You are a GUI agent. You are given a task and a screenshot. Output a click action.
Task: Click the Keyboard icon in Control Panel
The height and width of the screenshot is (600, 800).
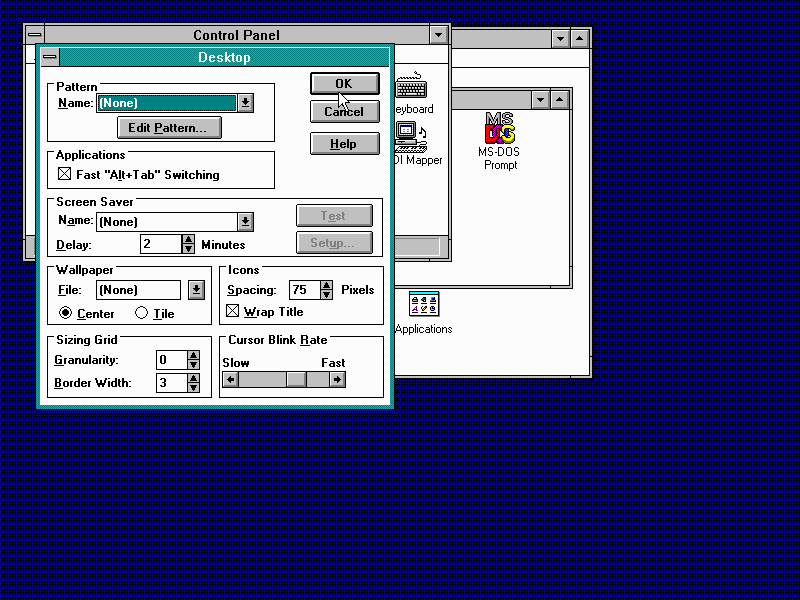coord(411,88)
